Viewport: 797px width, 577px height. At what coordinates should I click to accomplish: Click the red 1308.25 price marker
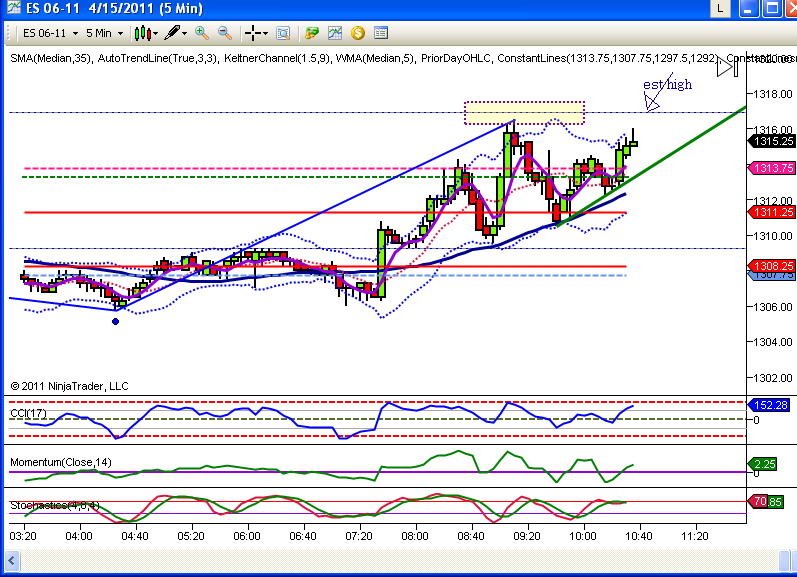click(x=772, y=266)
